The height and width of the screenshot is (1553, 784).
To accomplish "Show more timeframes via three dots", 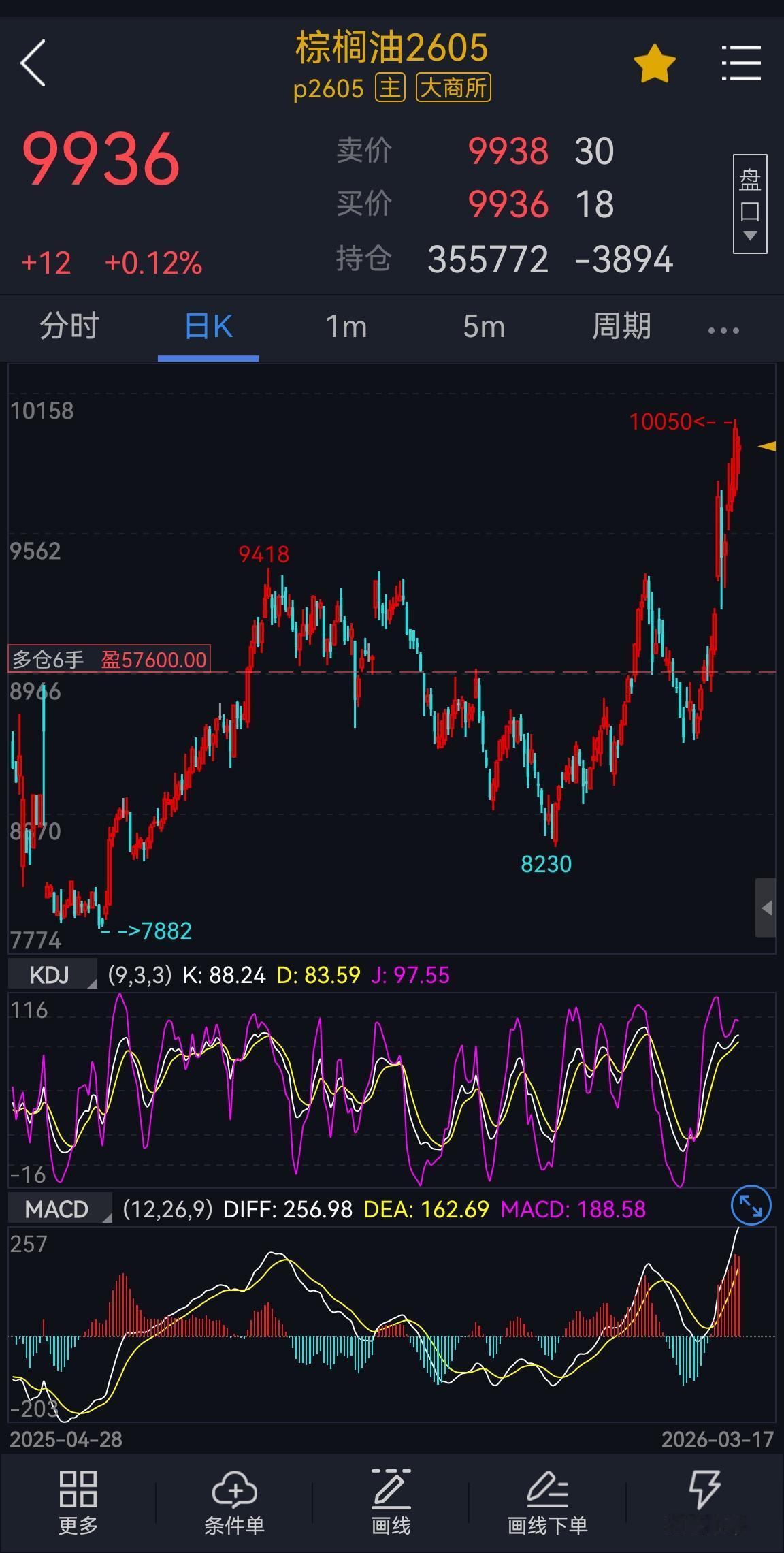I will [723, 330].
